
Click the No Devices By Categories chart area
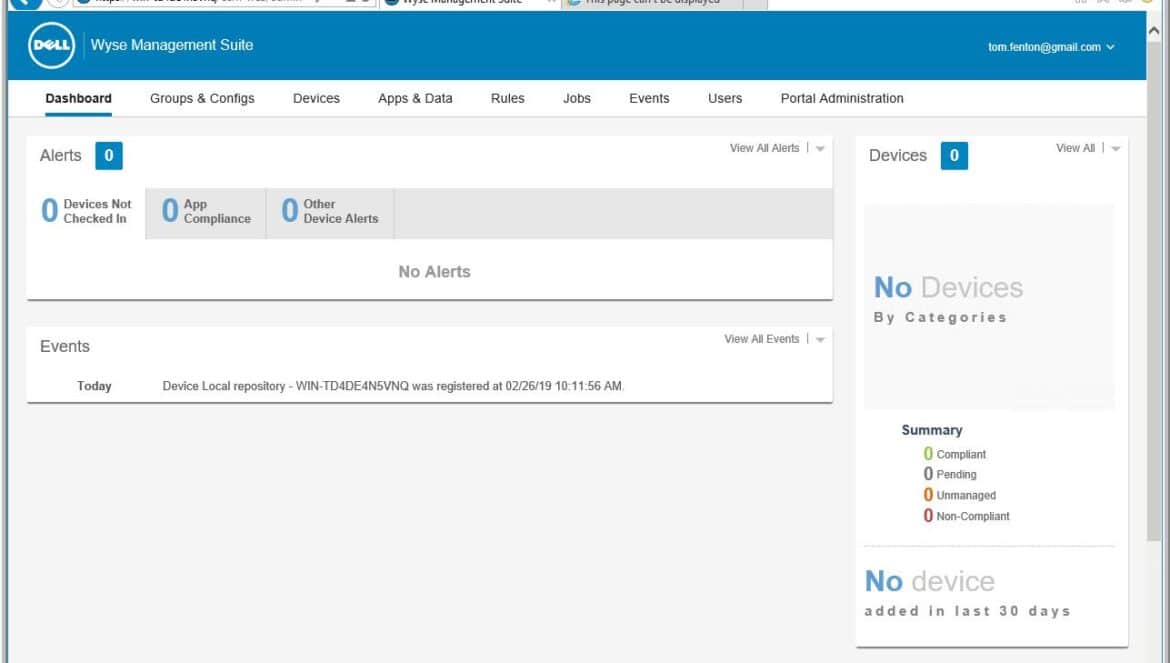(989, 307)
